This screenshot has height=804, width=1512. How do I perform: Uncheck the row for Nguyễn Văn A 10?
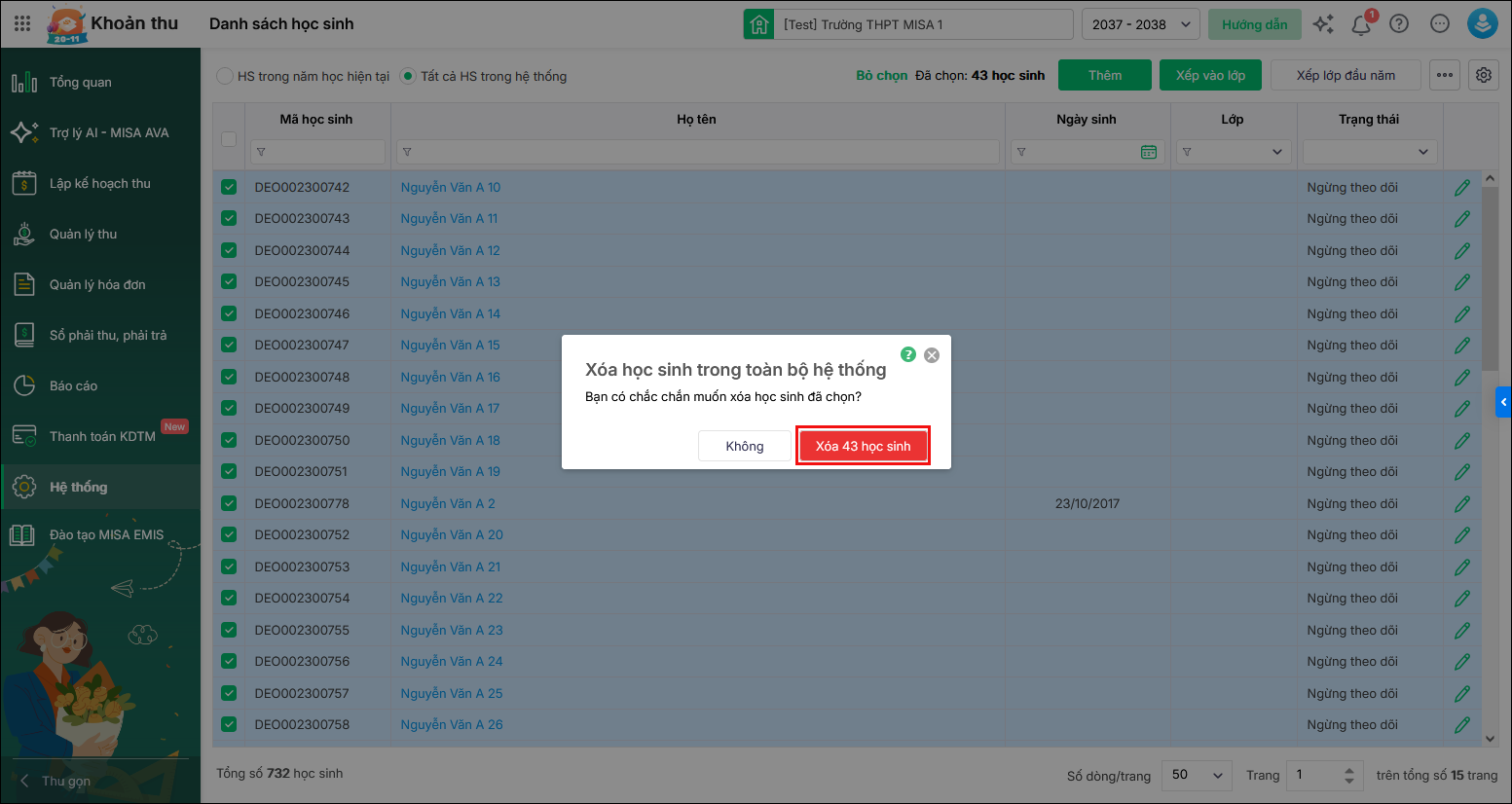click(229, 188)
